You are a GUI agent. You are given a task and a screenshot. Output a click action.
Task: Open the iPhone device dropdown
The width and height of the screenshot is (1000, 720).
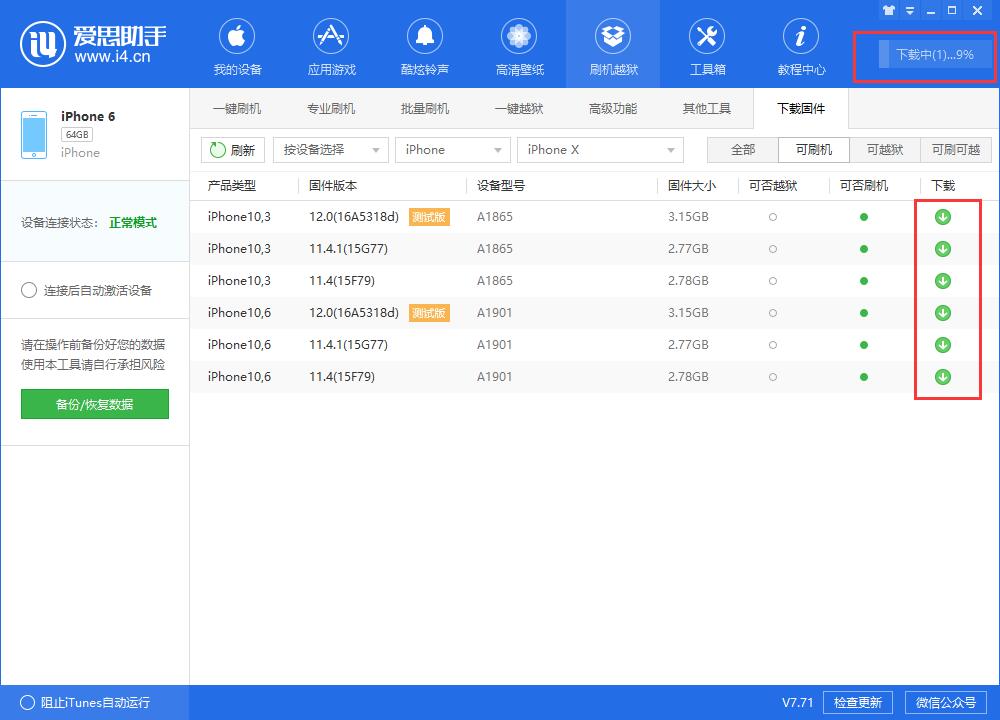tap(452, 149)
